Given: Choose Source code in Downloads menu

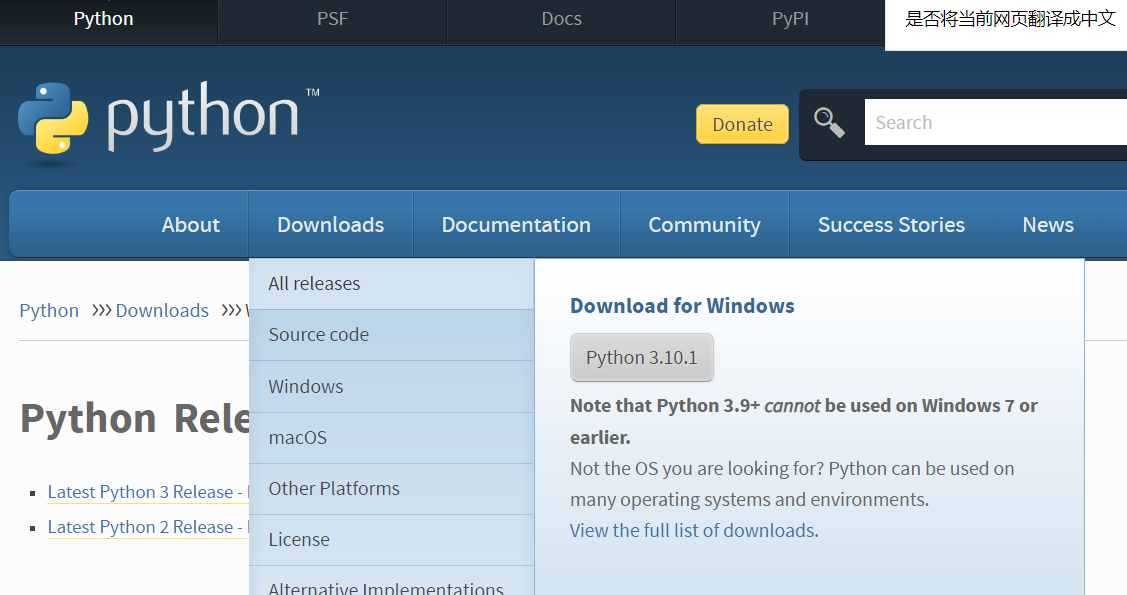Looking at the screenshot, I should pos(318,335).
